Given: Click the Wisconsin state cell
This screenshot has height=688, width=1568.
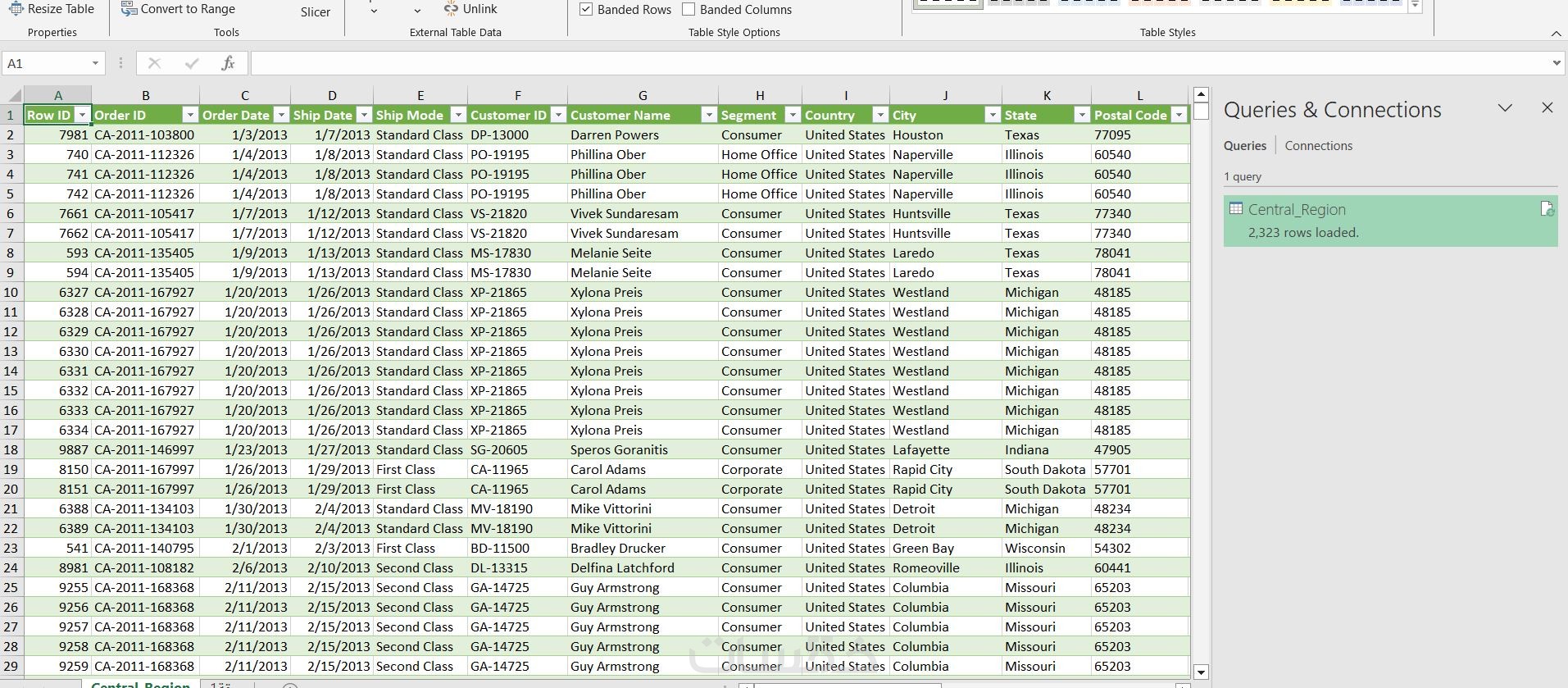Looking at the screenshot, I should coord(1047,548).
